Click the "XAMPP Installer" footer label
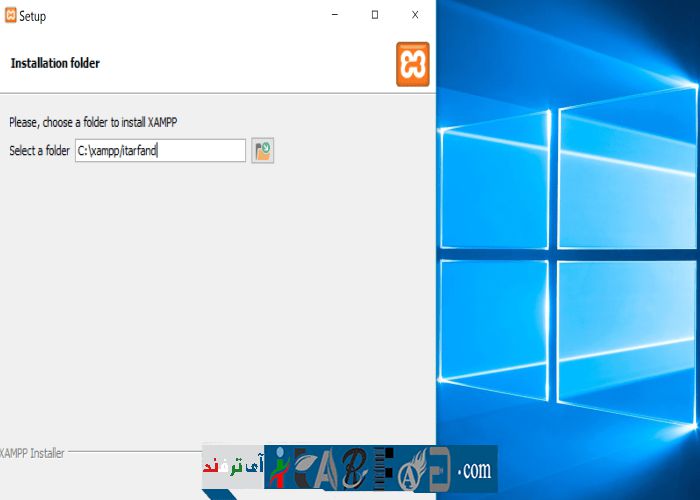This screenshot has height=500, width=700. (32, 453)
